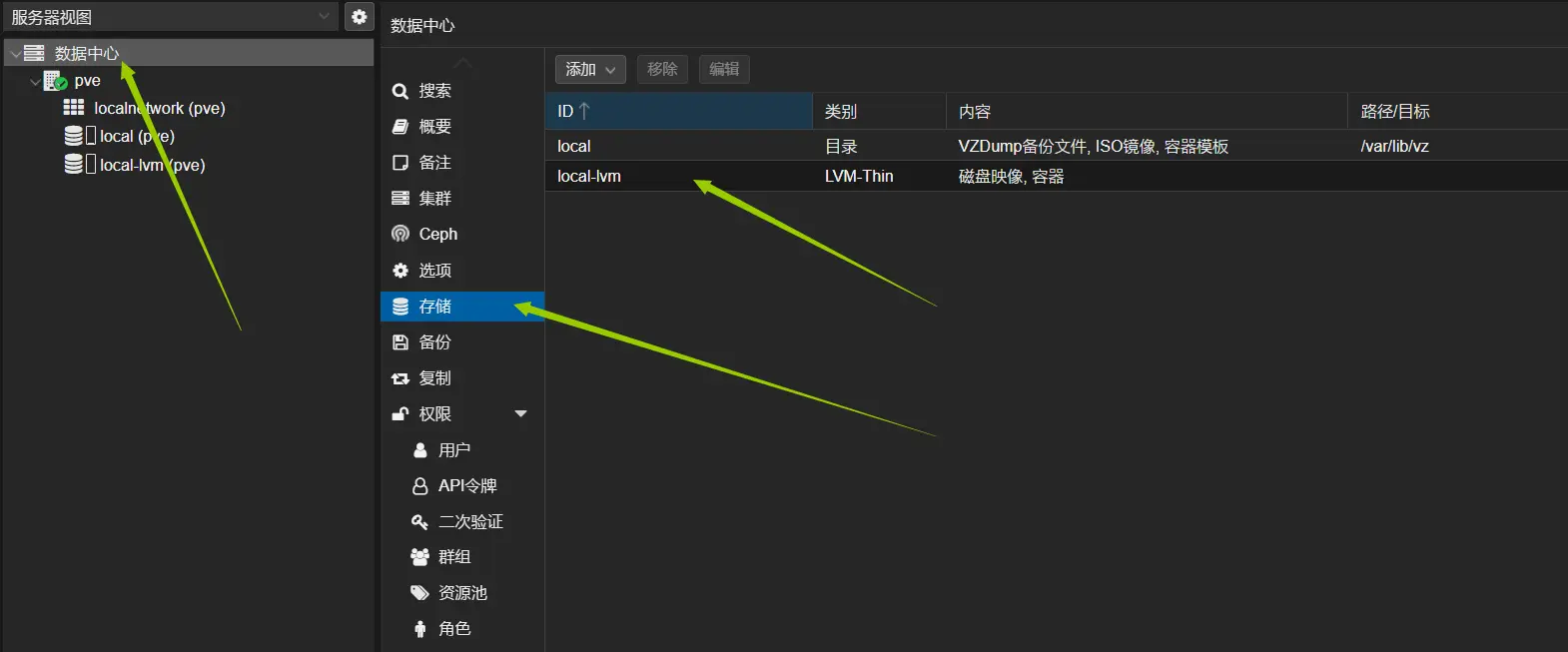The height and width of the screenshot is (652, 1568).
Task: Select the Options menu item
Action: 434,271
